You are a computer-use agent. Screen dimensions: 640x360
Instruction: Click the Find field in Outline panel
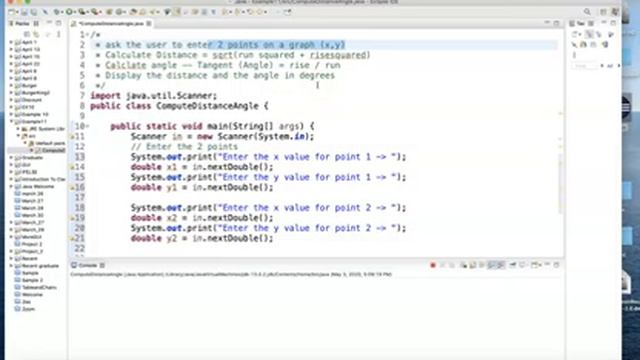tap(585, 65)
